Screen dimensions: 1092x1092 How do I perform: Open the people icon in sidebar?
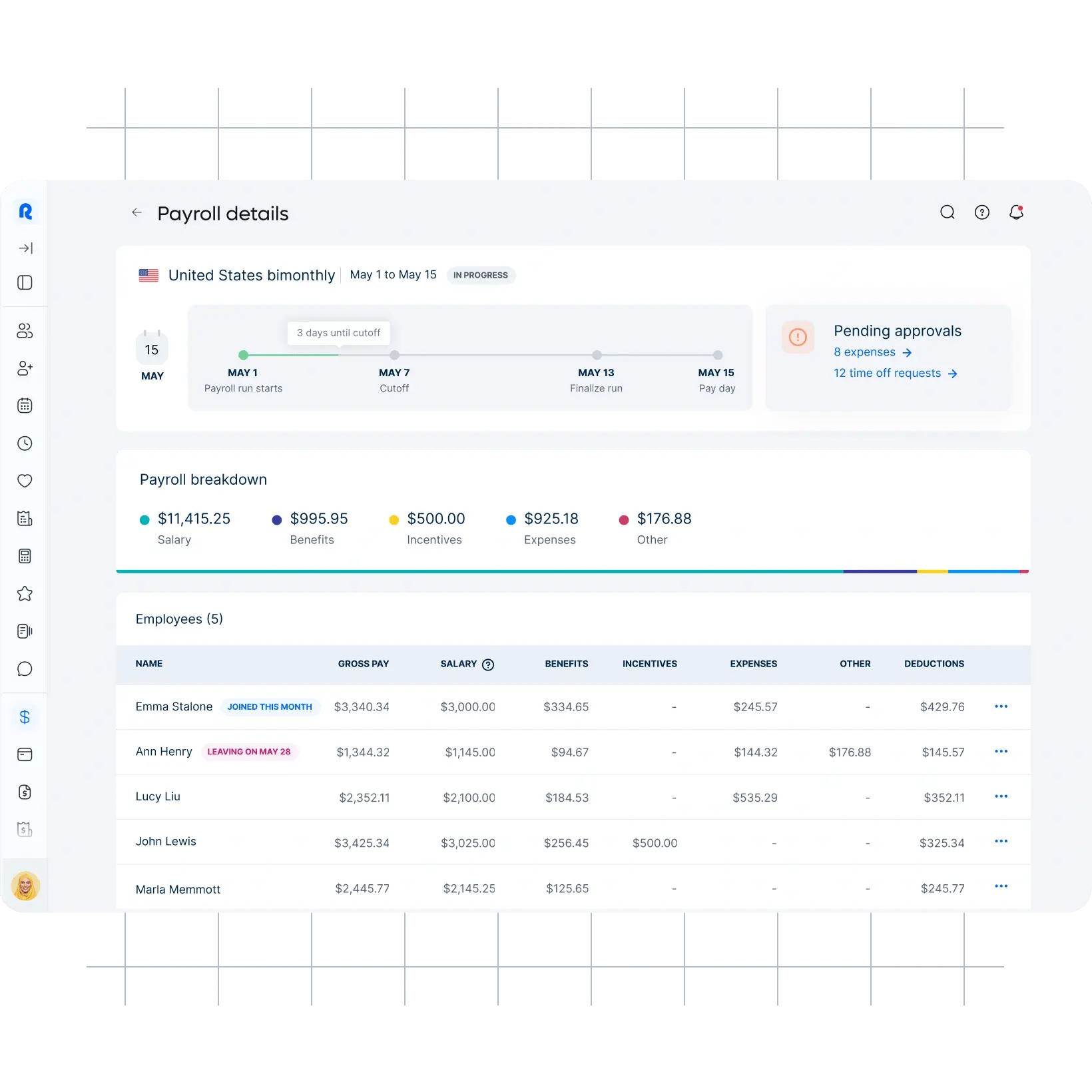[x=25, y=331]
